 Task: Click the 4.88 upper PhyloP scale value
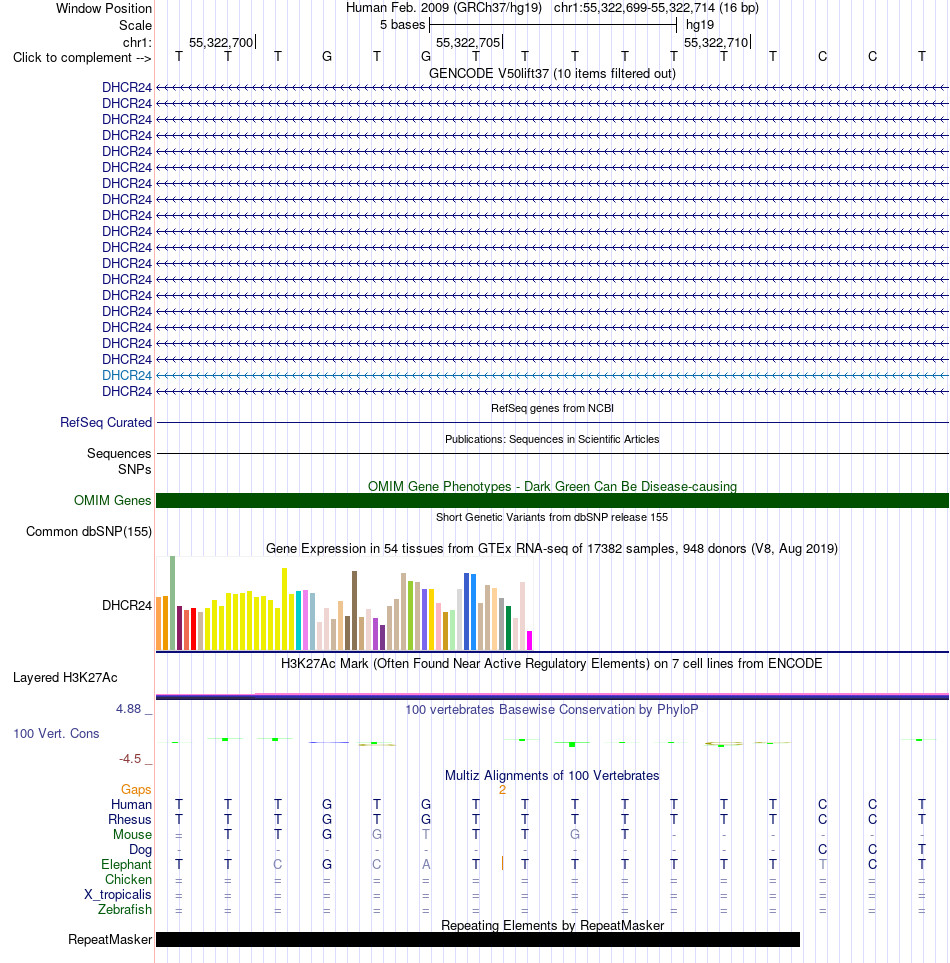coord(128,709)
